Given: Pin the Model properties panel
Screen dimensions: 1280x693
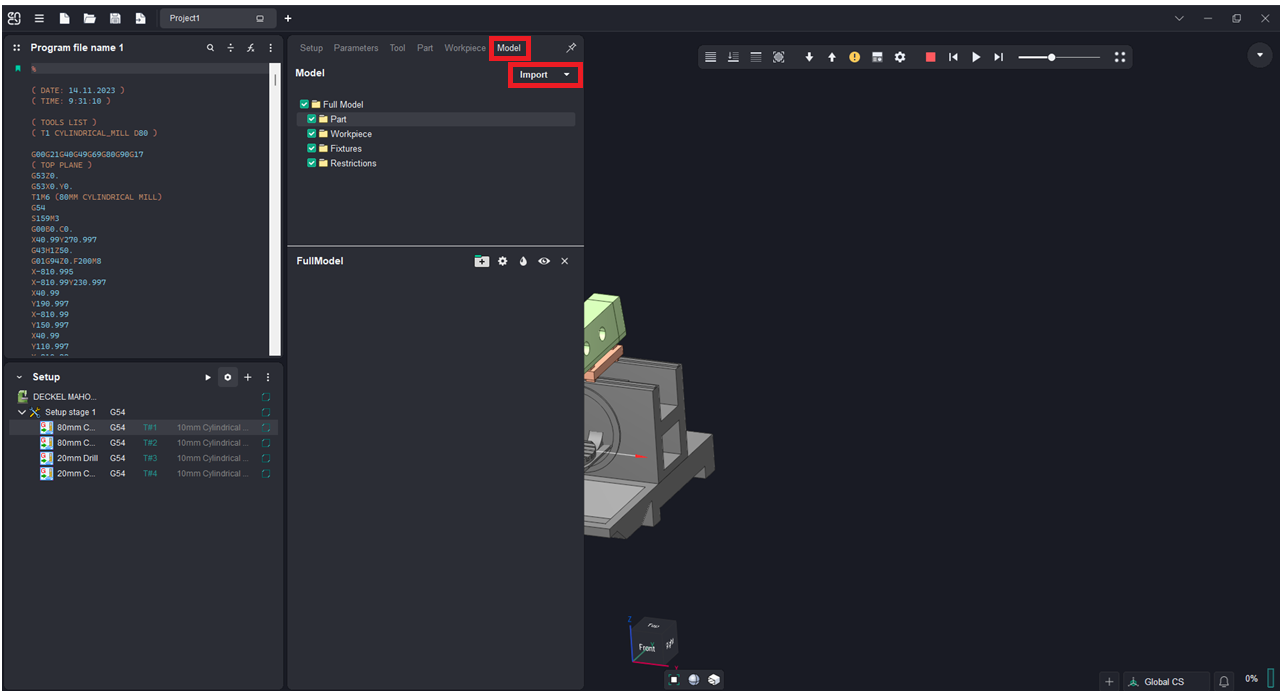Looking at the screenshot, I should click(571, 48).
